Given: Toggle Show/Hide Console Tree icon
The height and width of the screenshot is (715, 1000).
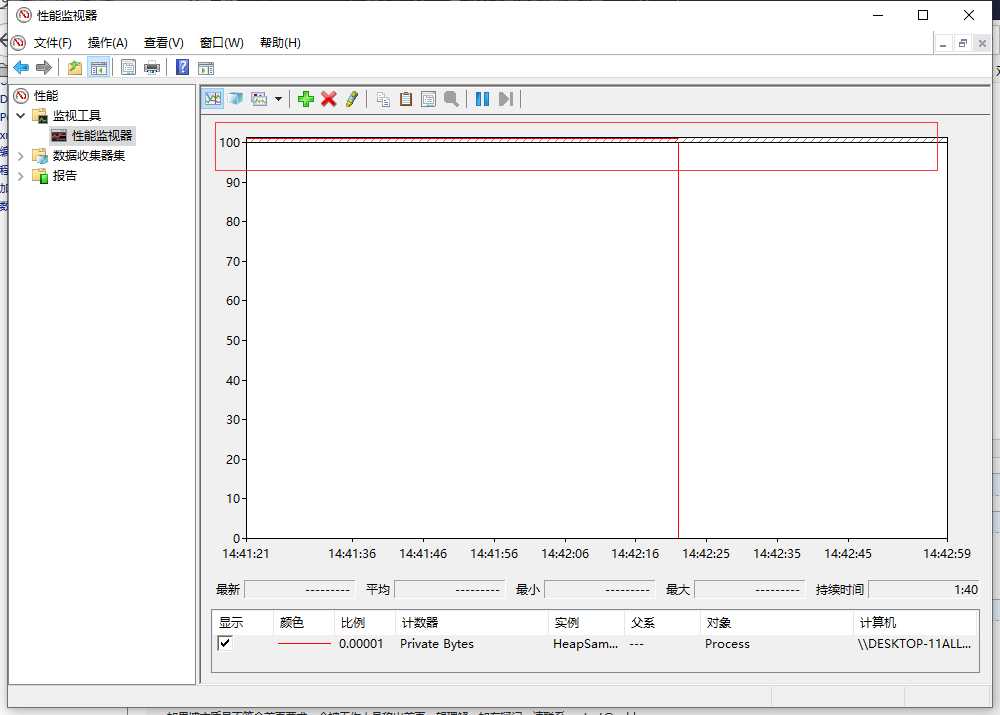Looking at the screenshot, I should tap(98, 68).
